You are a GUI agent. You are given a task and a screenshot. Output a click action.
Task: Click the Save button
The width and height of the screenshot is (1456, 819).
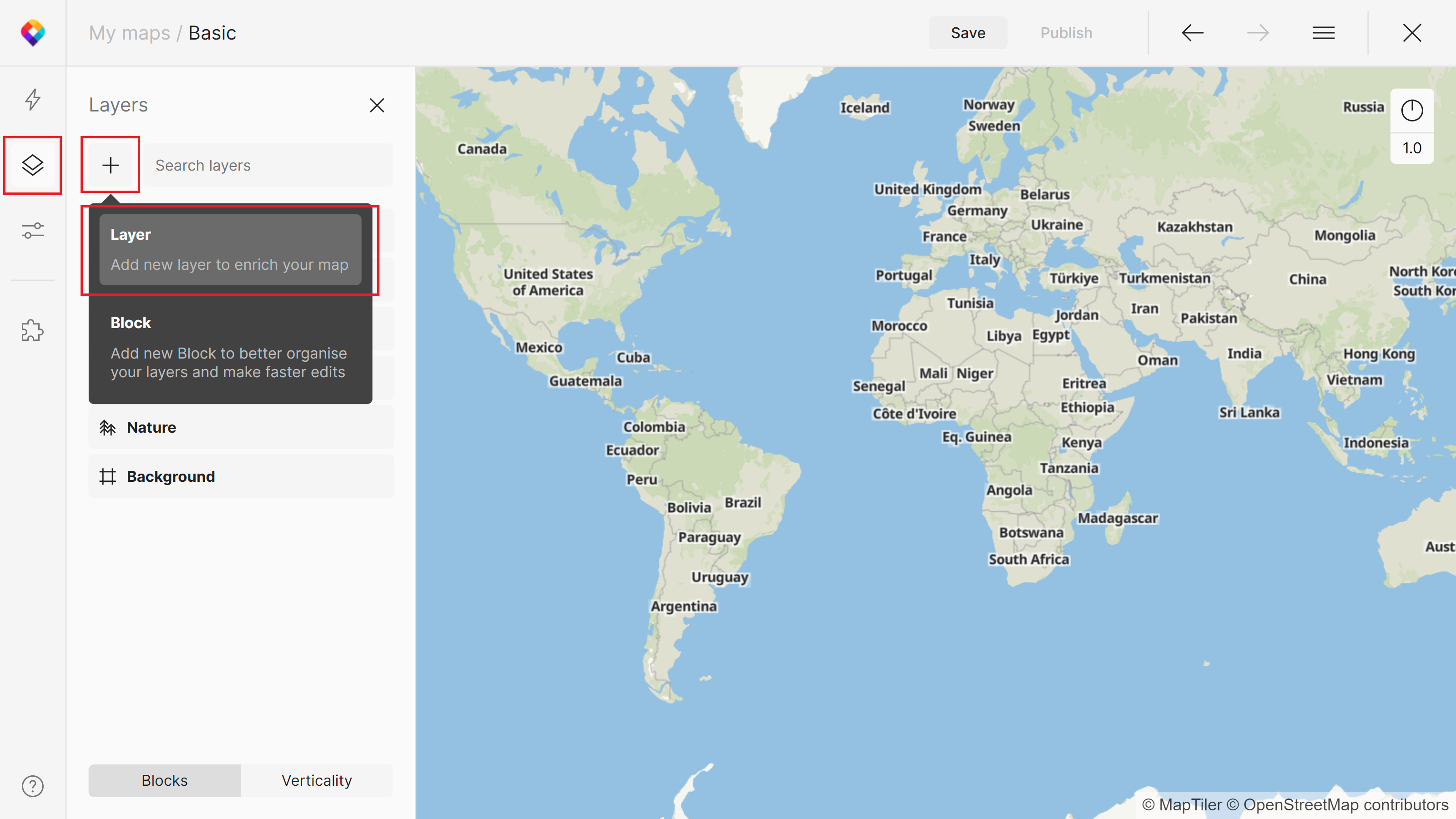coord(968,33)
